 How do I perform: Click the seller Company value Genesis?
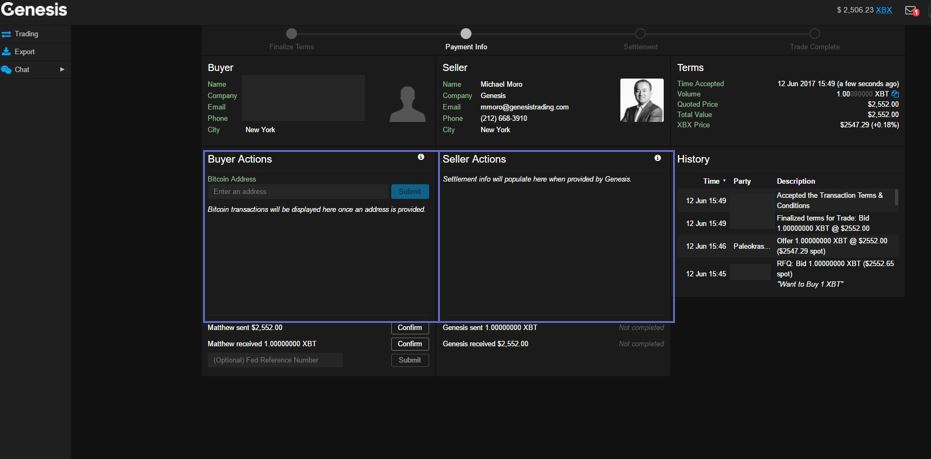493,96
